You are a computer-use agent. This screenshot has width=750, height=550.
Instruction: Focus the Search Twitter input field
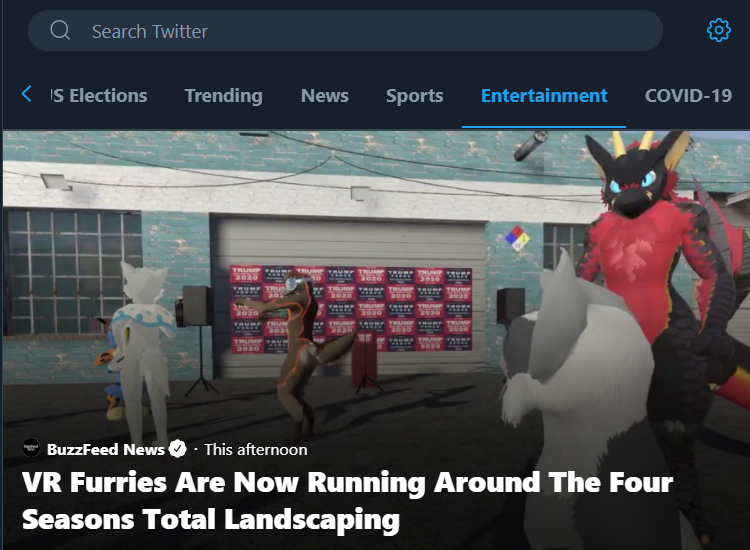tap(345, 31)
